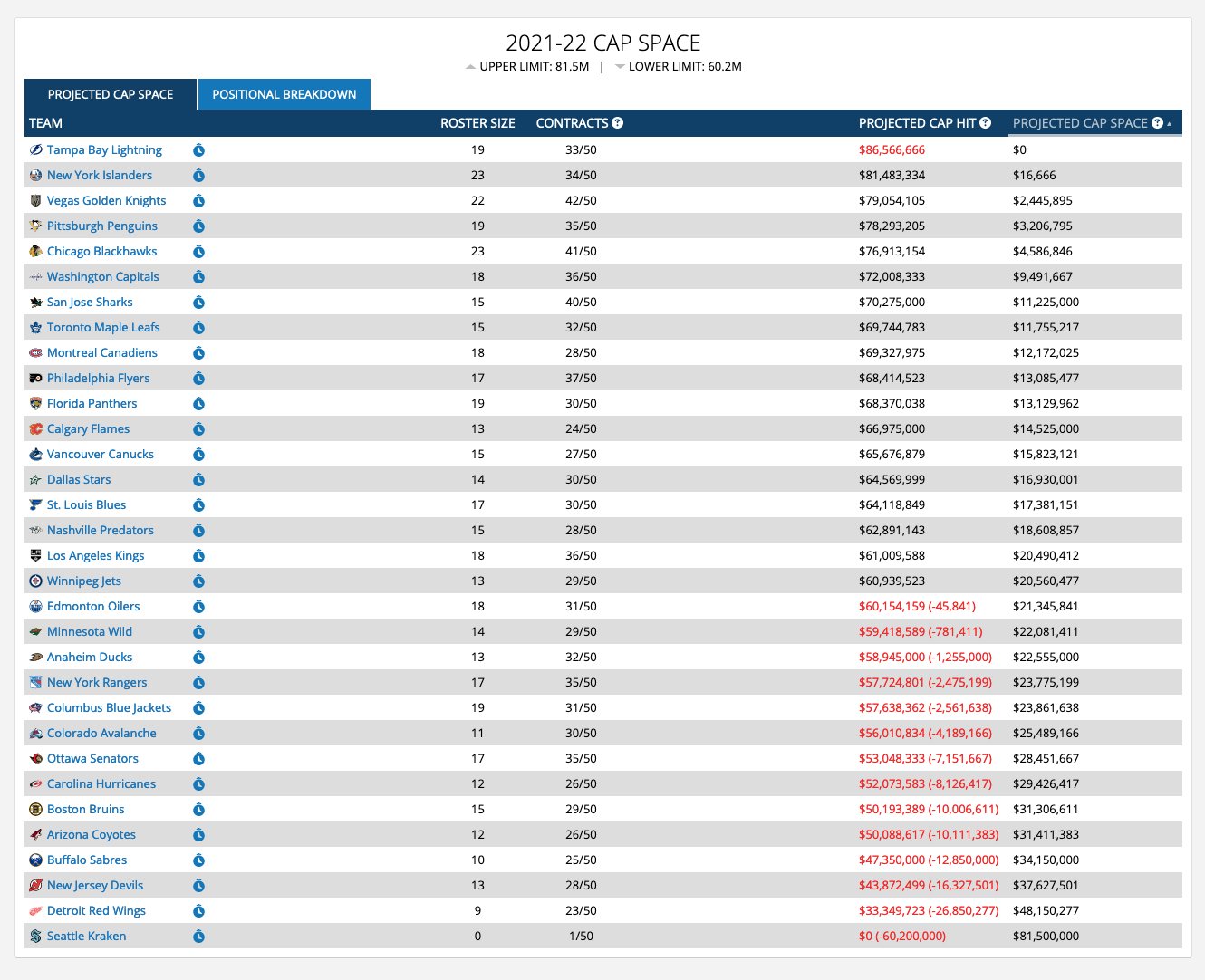
Task: Open the Tampa Bay Lightning team link
Action: [104, 150]
